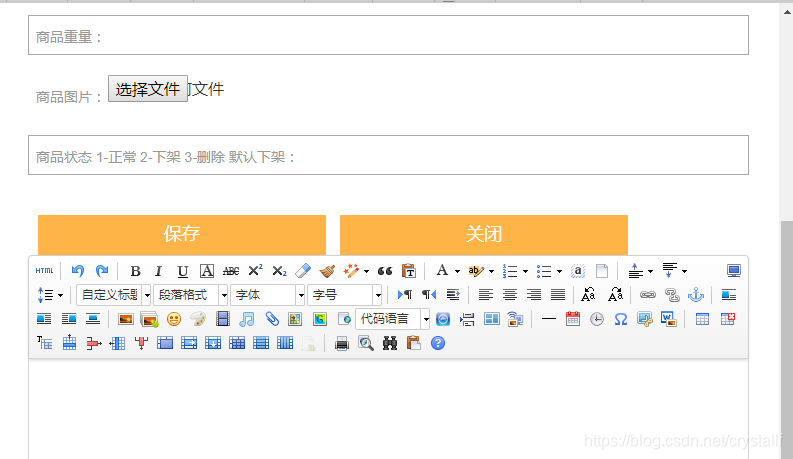Expand ordered list style dropdown

point(525,271)
